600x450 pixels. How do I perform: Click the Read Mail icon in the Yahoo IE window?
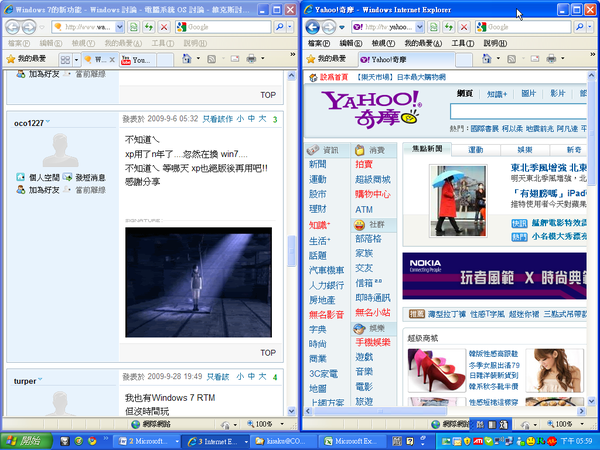535,59
